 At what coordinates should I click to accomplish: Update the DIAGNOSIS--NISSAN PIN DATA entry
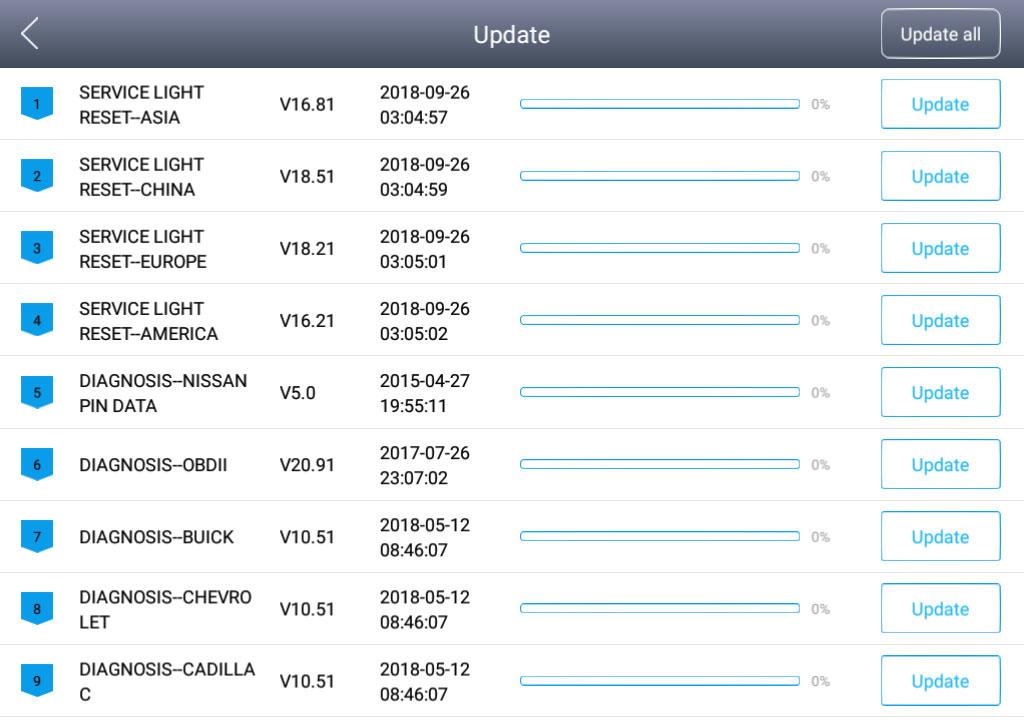pyautogui.click(x=940, y=392)
